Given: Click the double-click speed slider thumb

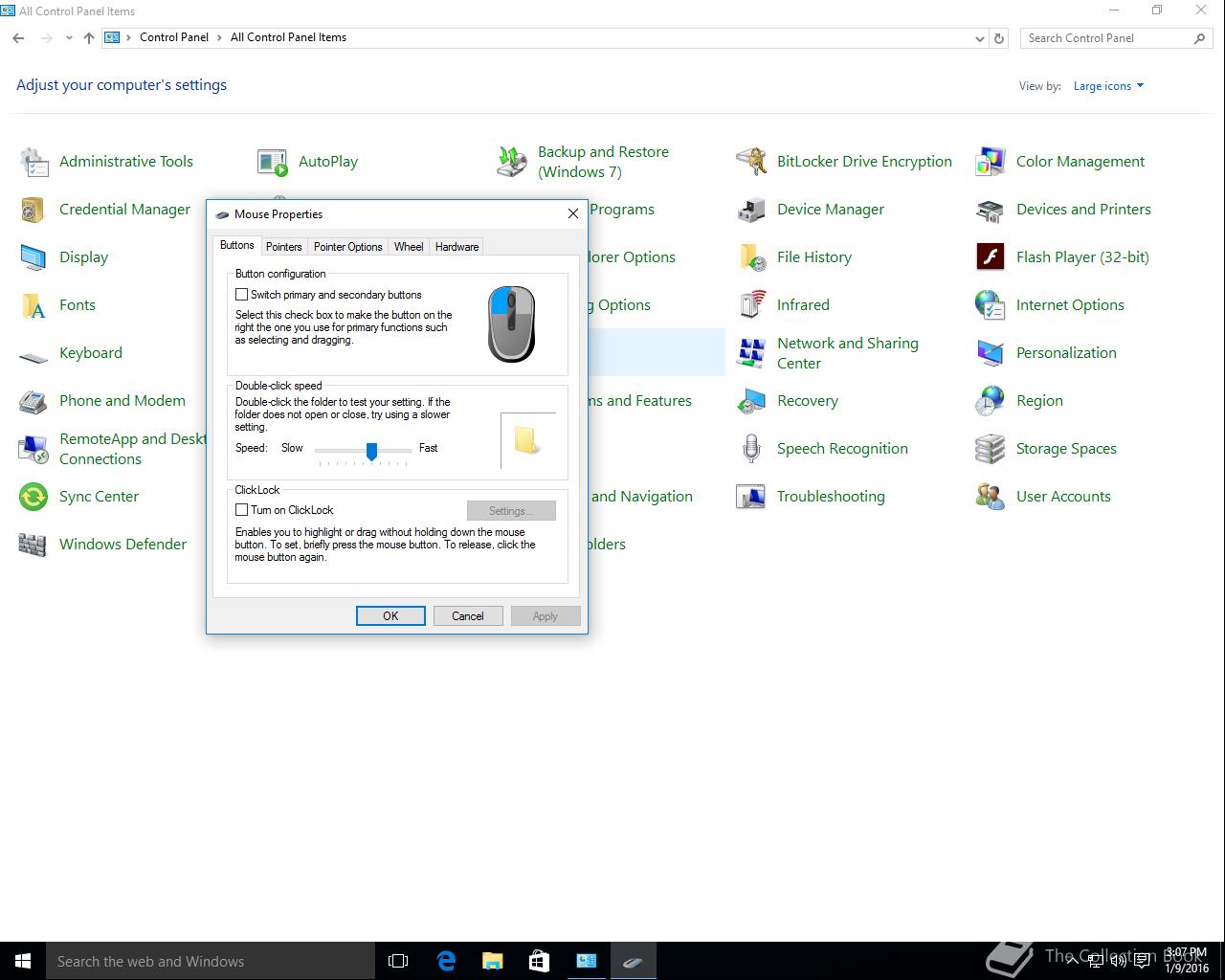Looking at the screenshot, I should click(x=371, y=451).
